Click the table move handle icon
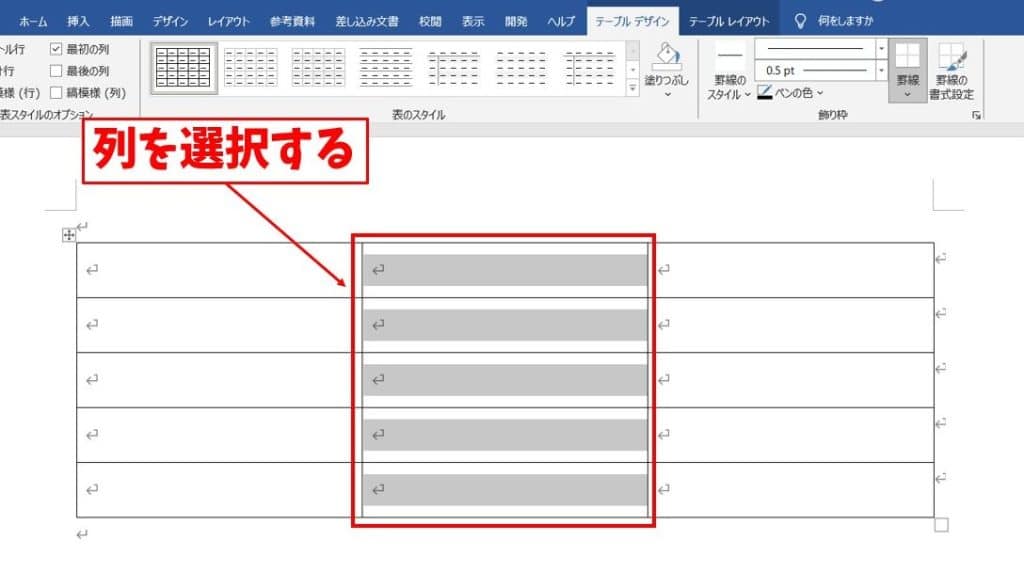 pyautogui.click(x=69, y=235)
